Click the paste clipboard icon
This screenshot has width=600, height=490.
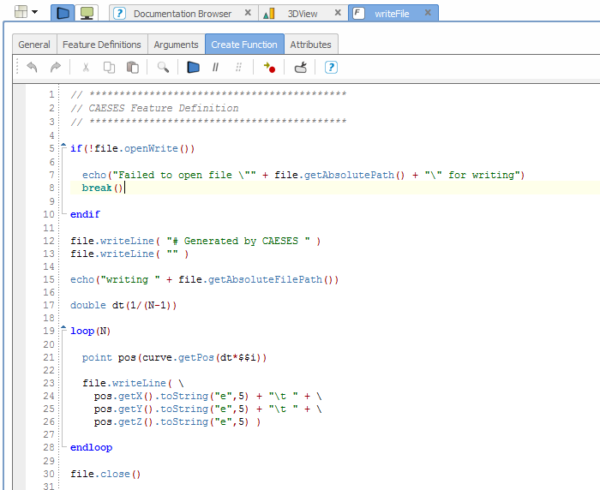[131, 67]
